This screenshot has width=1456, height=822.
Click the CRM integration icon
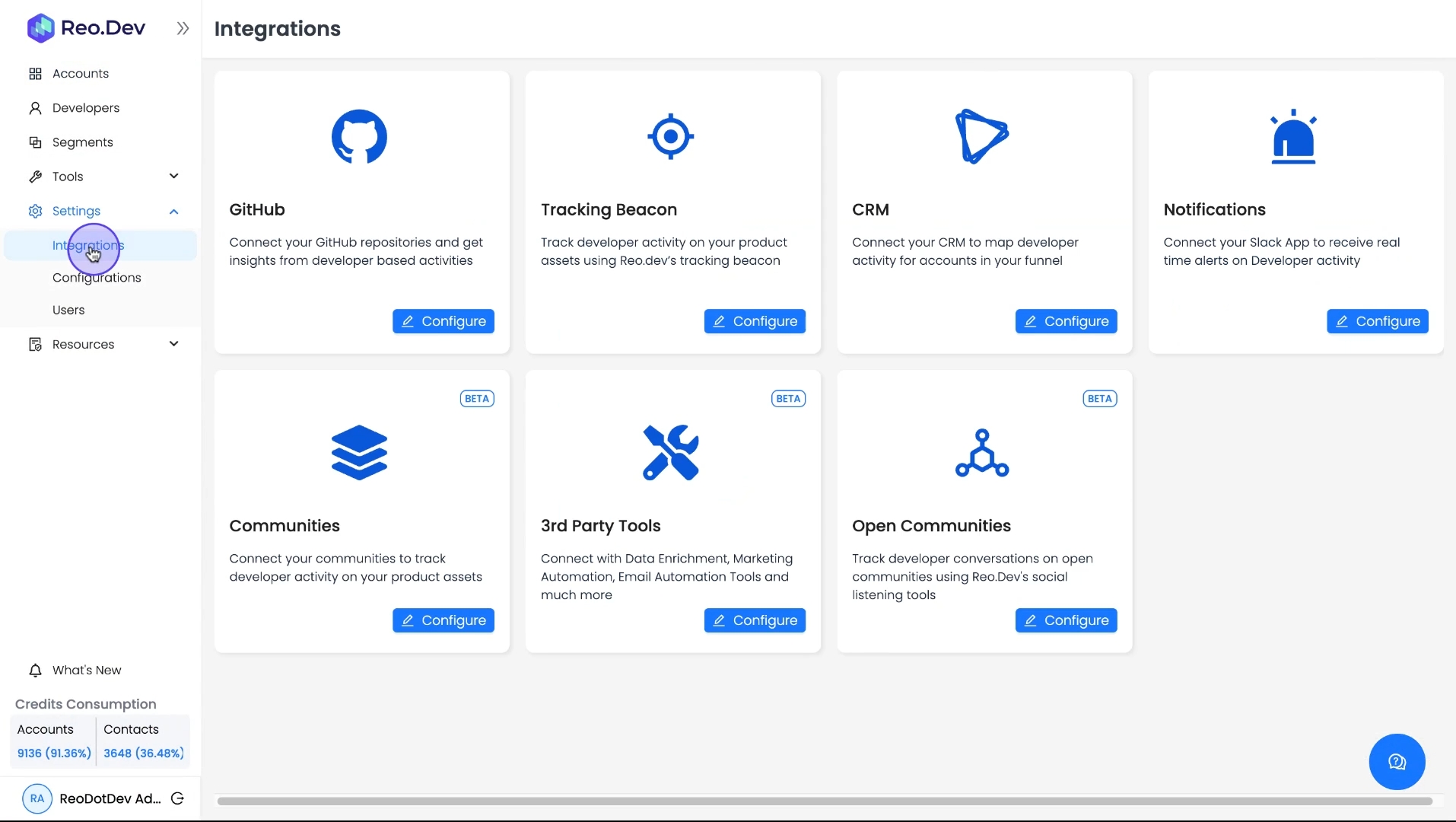point(981,137)
